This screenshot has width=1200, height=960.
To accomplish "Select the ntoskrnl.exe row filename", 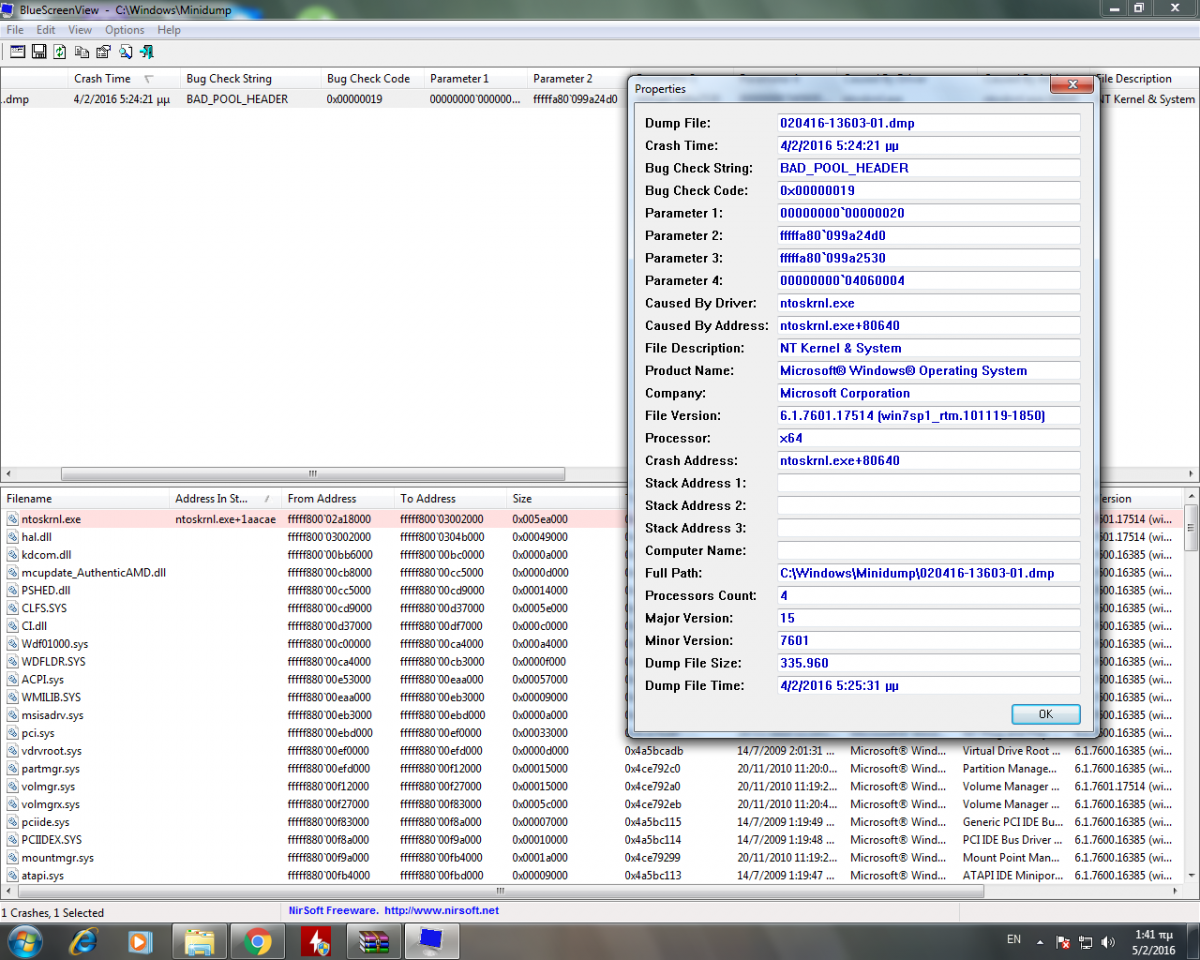I will pos(51,519).
